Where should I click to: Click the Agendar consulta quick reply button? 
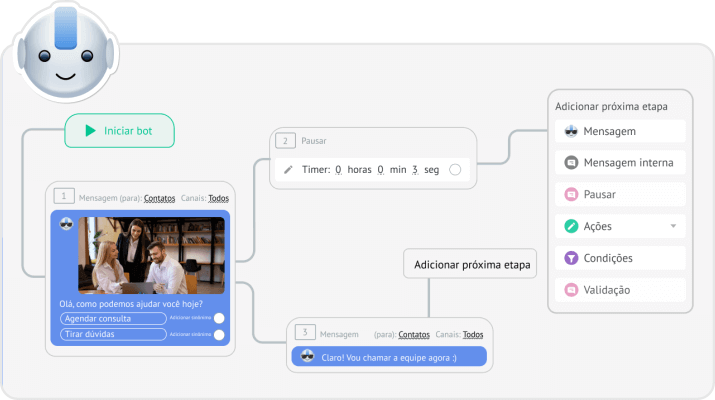[x=113, y=318]
